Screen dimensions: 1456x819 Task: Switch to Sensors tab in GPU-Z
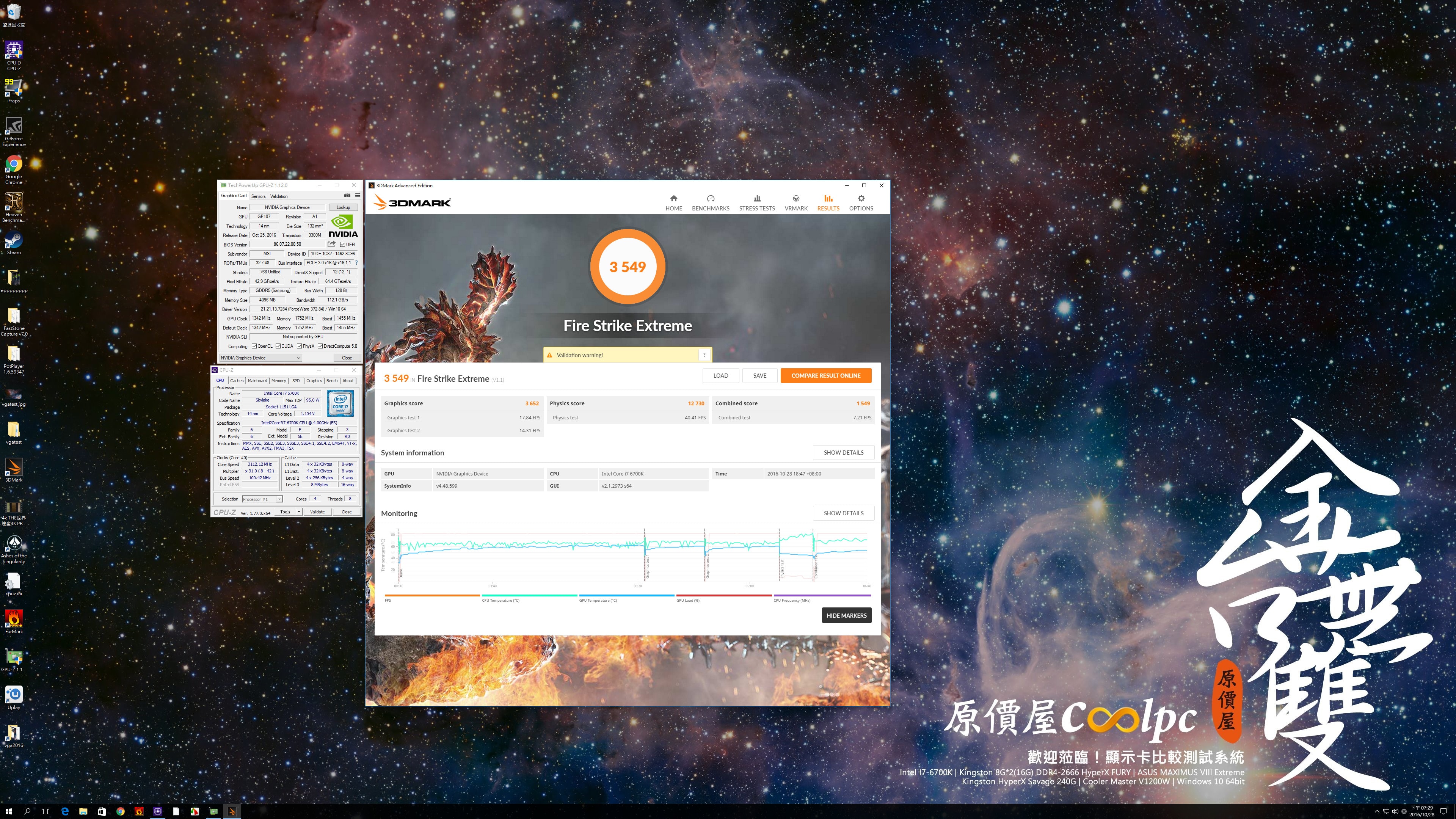[258, 196]
